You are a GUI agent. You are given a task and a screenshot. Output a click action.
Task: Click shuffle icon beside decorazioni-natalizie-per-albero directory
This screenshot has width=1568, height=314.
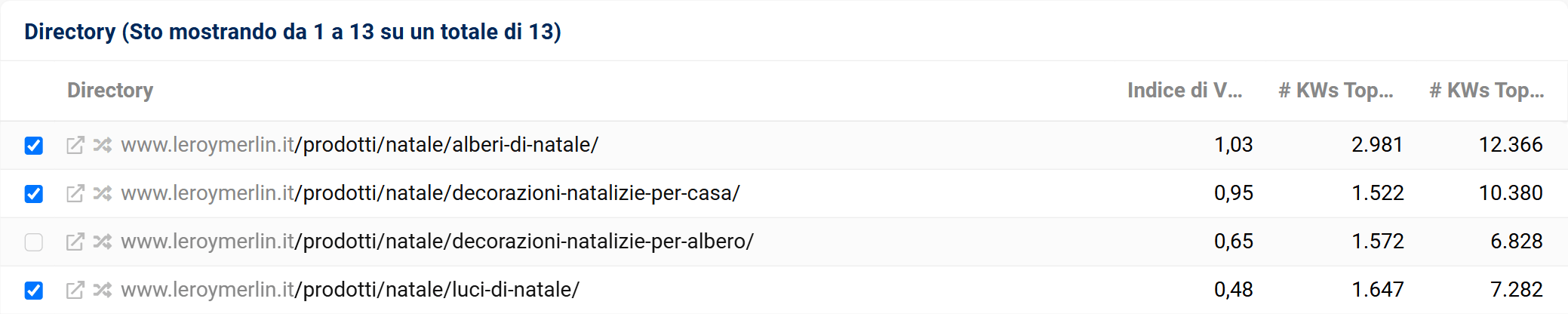[x=103, y=242]
